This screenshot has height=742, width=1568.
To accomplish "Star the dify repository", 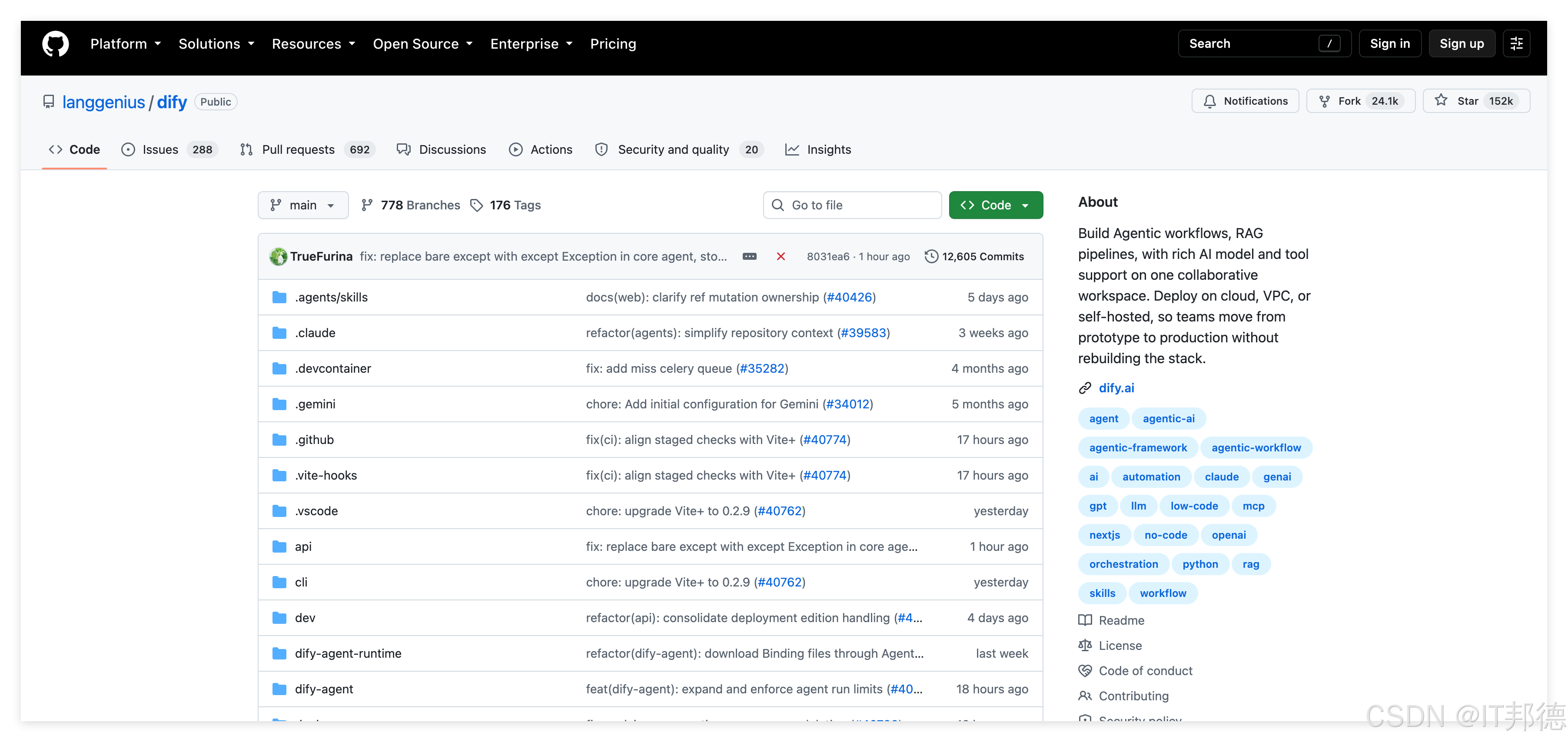I will (1476, 101).
